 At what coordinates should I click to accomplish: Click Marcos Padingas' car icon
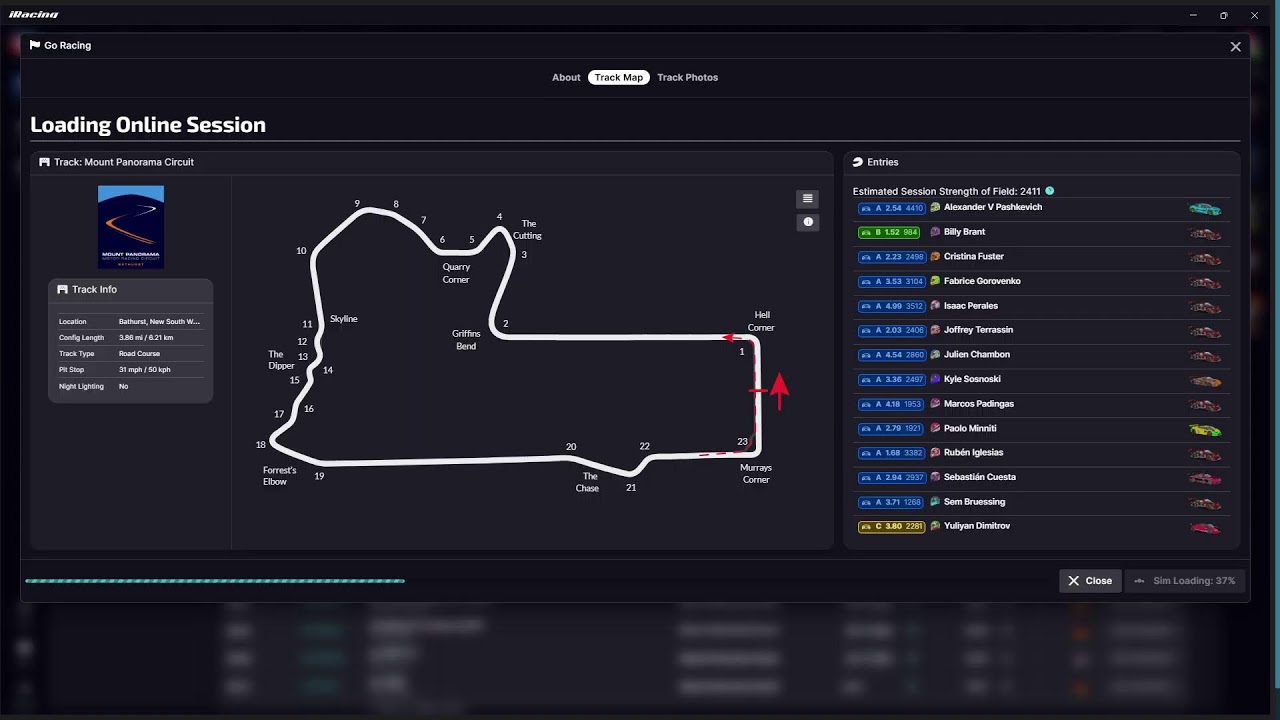pyautogui.click(x=1205, y=405)
